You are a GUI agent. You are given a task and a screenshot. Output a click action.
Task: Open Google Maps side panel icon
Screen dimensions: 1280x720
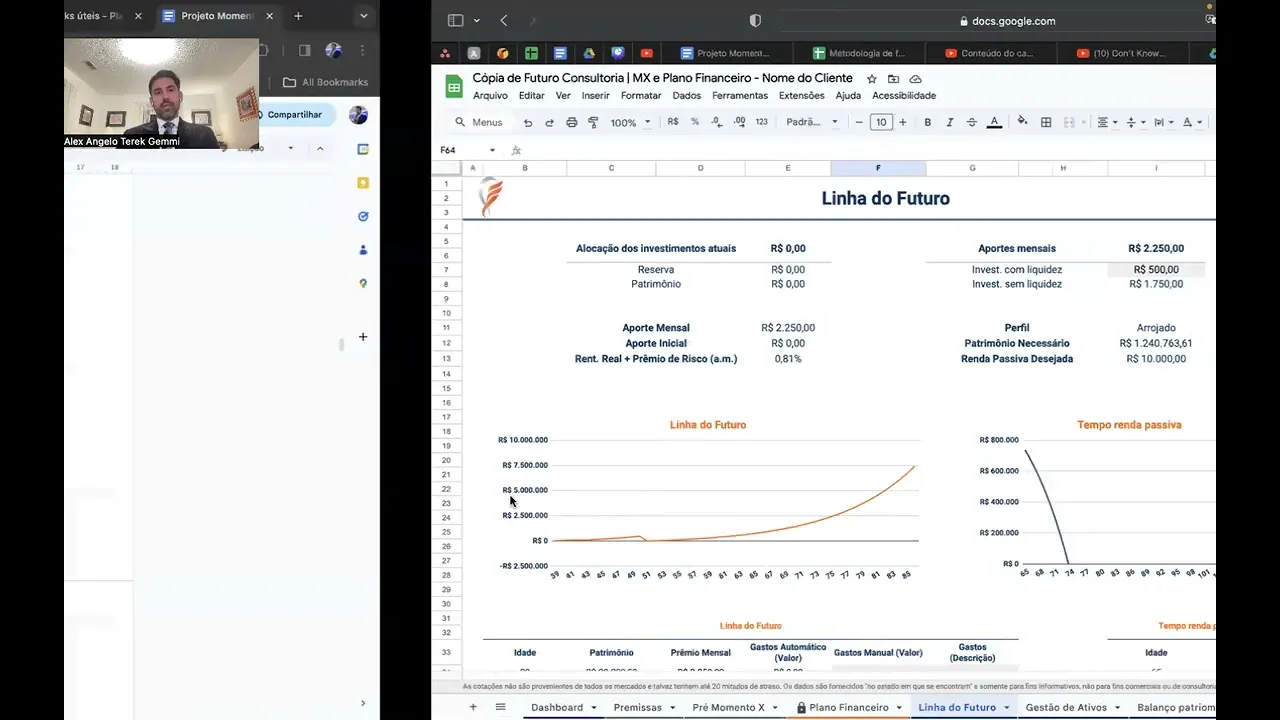click(363, 283)
